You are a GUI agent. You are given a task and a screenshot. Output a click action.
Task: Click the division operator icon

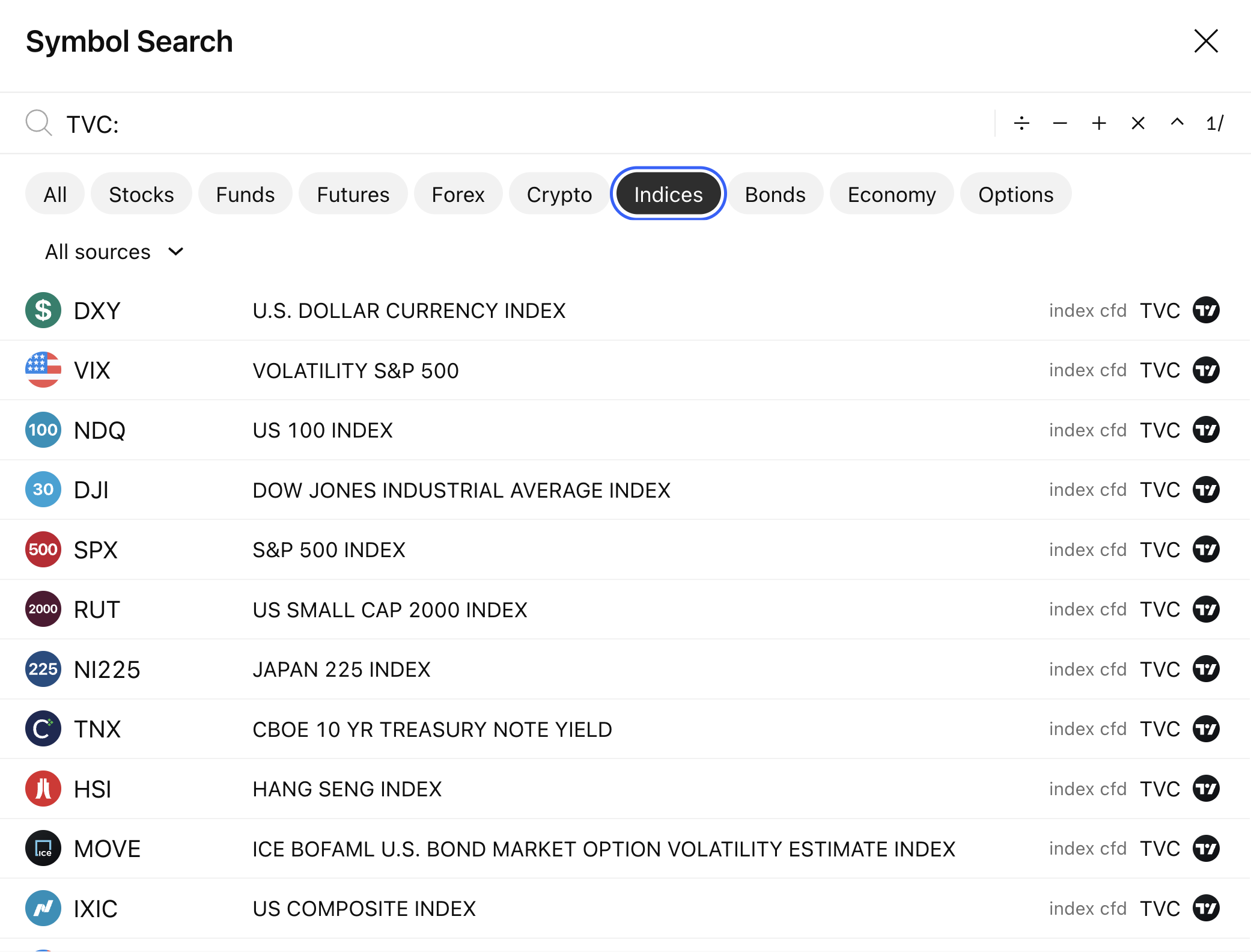coord(1021,123)
